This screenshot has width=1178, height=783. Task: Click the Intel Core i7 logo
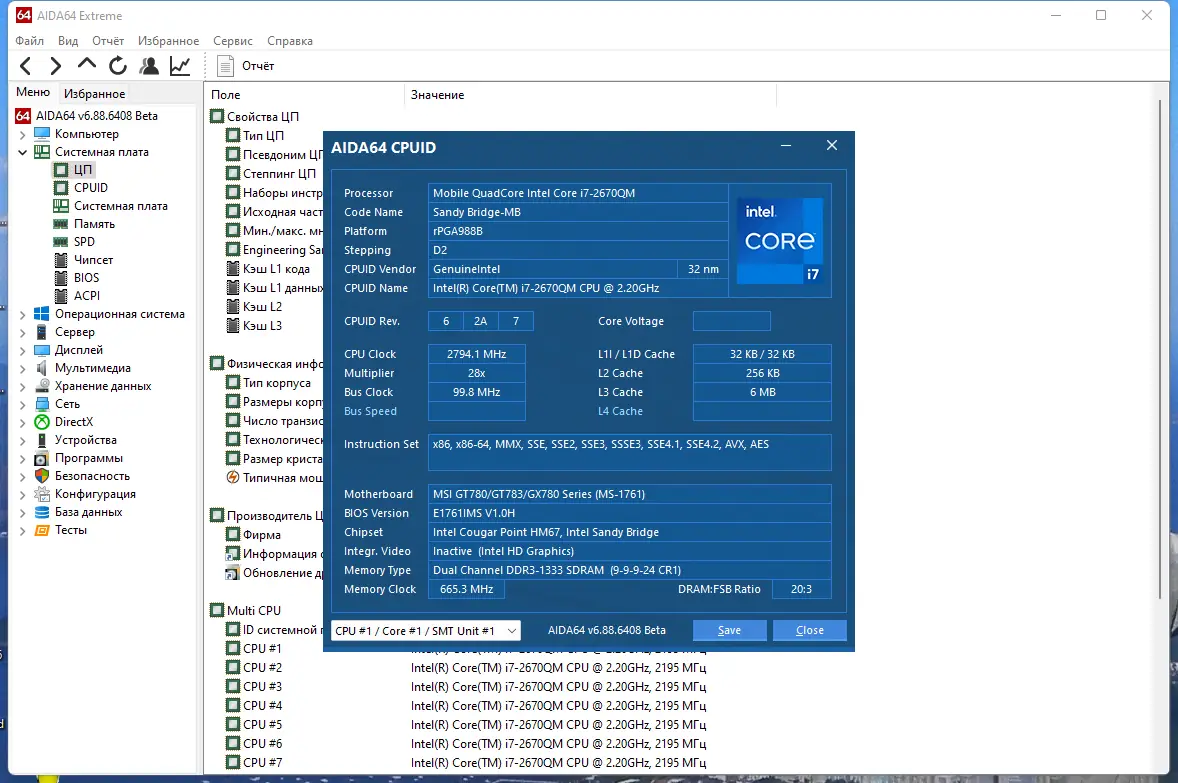(780, 240)
